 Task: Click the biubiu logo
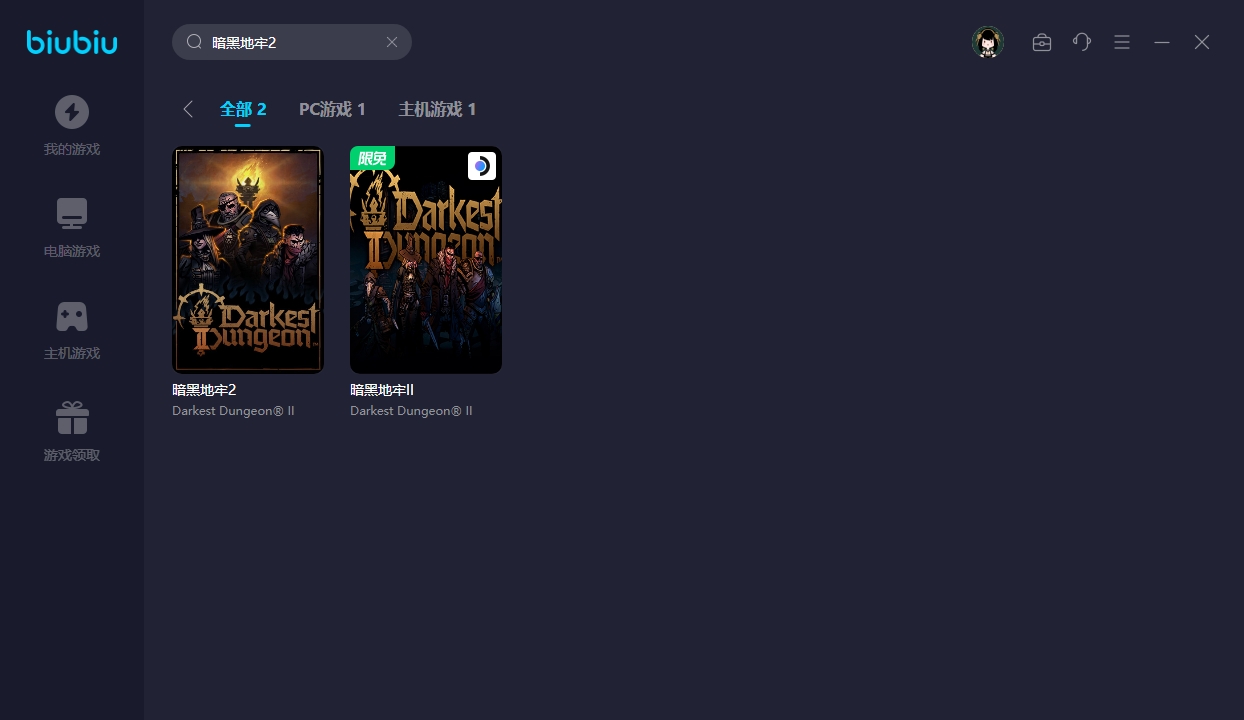pyautogui.click(x=72, y=42)
